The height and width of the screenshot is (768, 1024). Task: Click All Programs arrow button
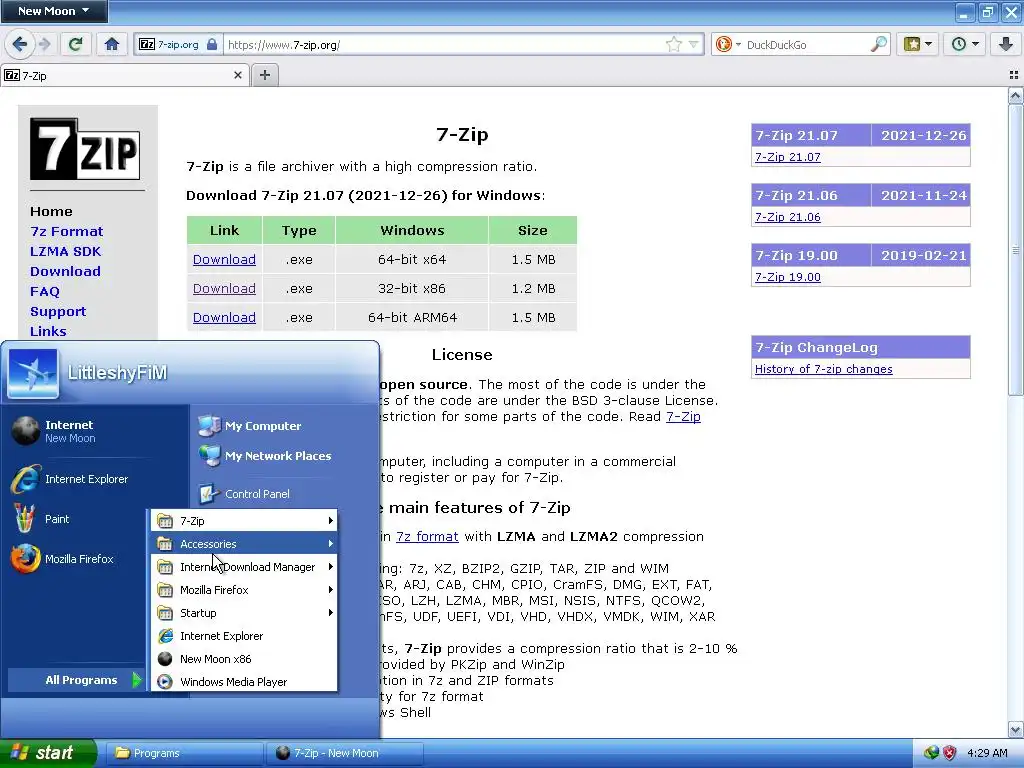click(76, 680)
